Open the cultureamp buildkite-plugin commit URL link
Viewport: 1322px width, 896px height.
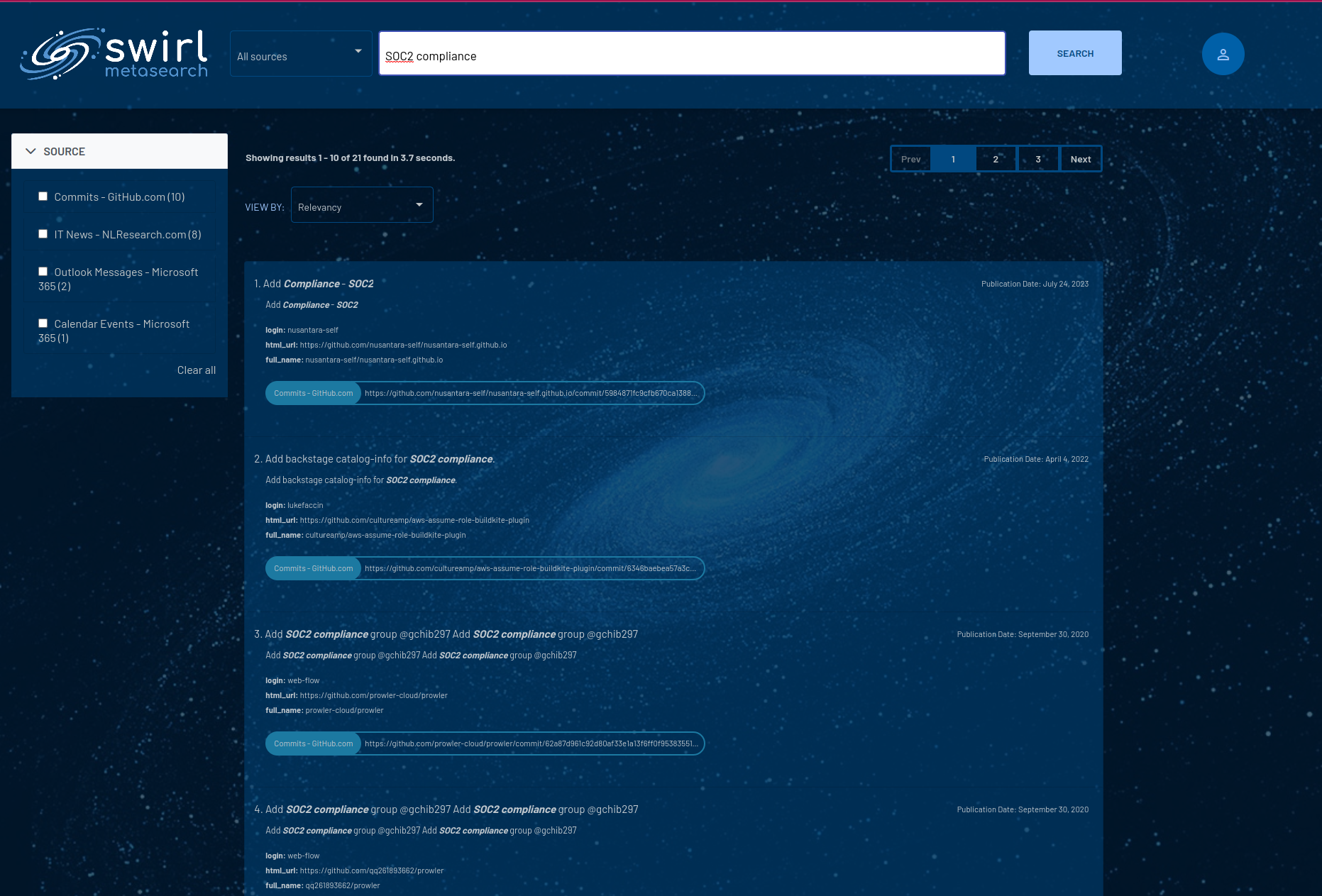coord(530,568)
